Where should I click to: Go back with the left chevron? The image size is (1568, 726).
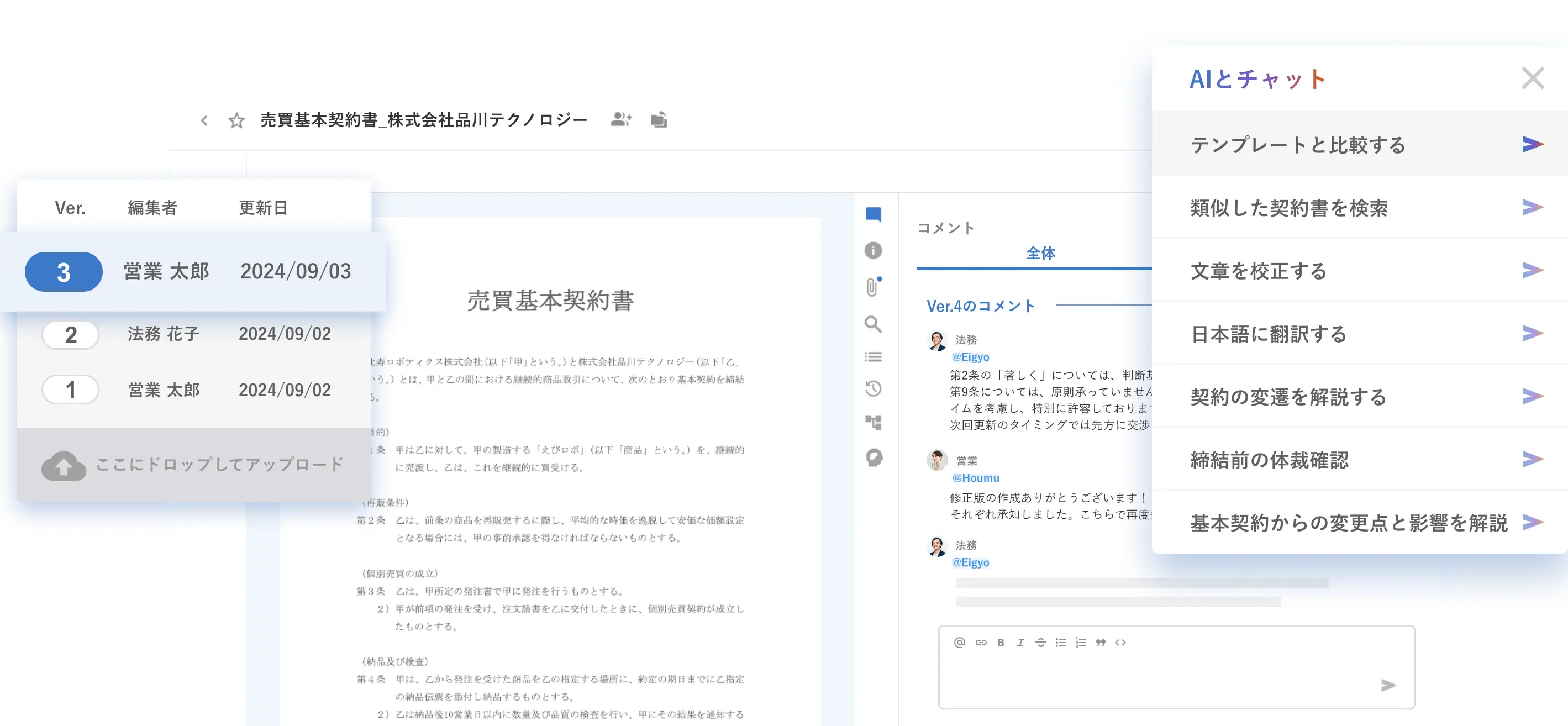click(x=204, y=120)
